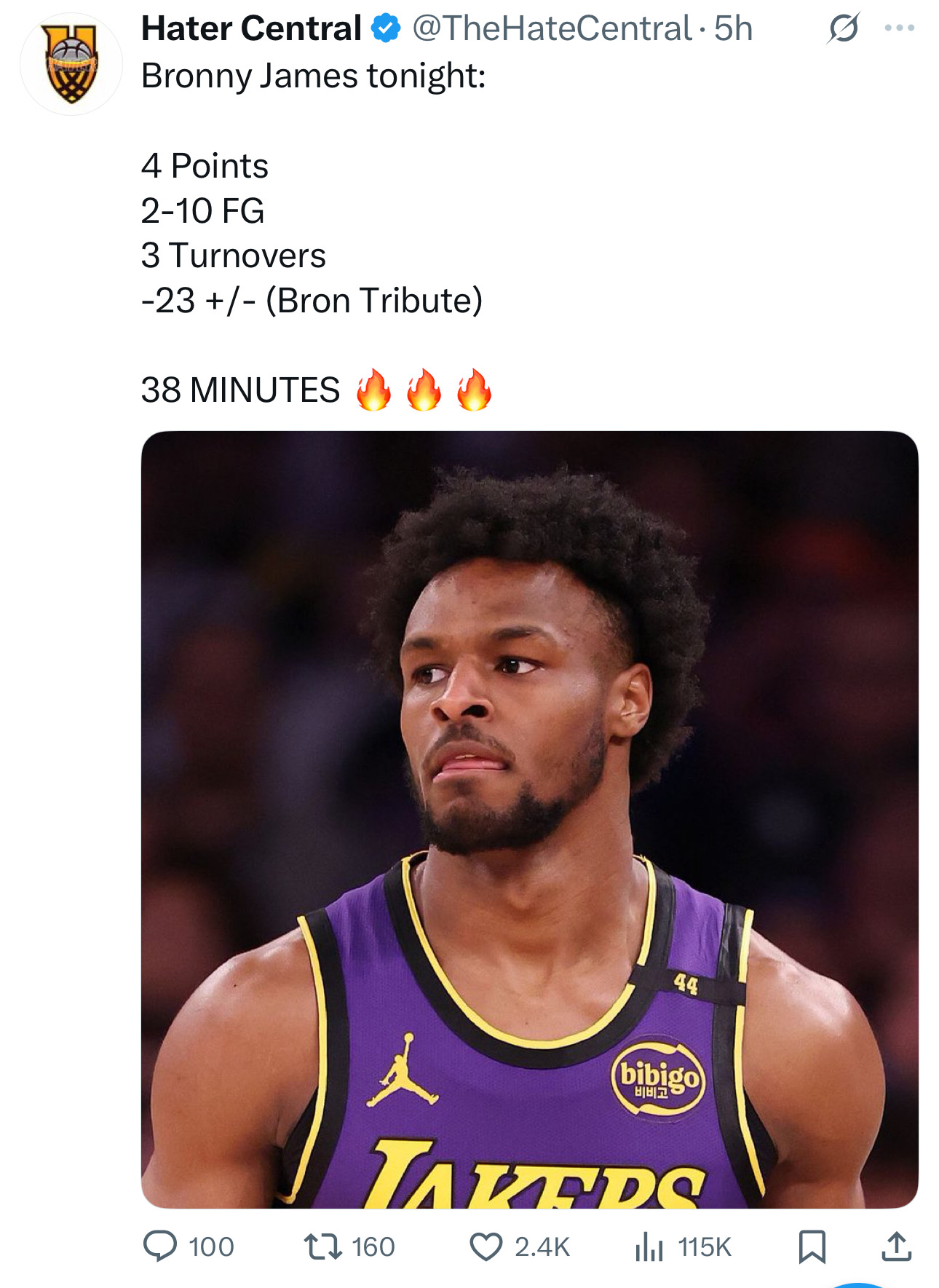This screenshot has height=1288, width=939.
Task: Open the 5h timestamp link
Action: tap(733, 28)
